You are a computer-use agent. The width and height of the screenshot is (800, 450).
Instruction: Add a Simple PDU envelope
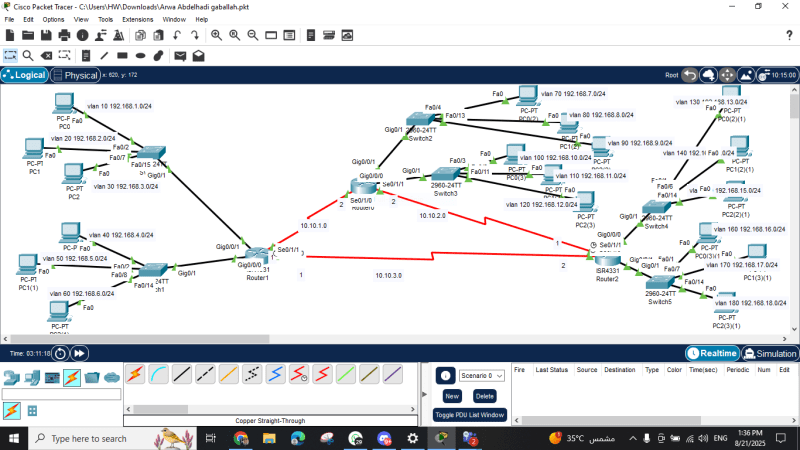tap(180, 56)
